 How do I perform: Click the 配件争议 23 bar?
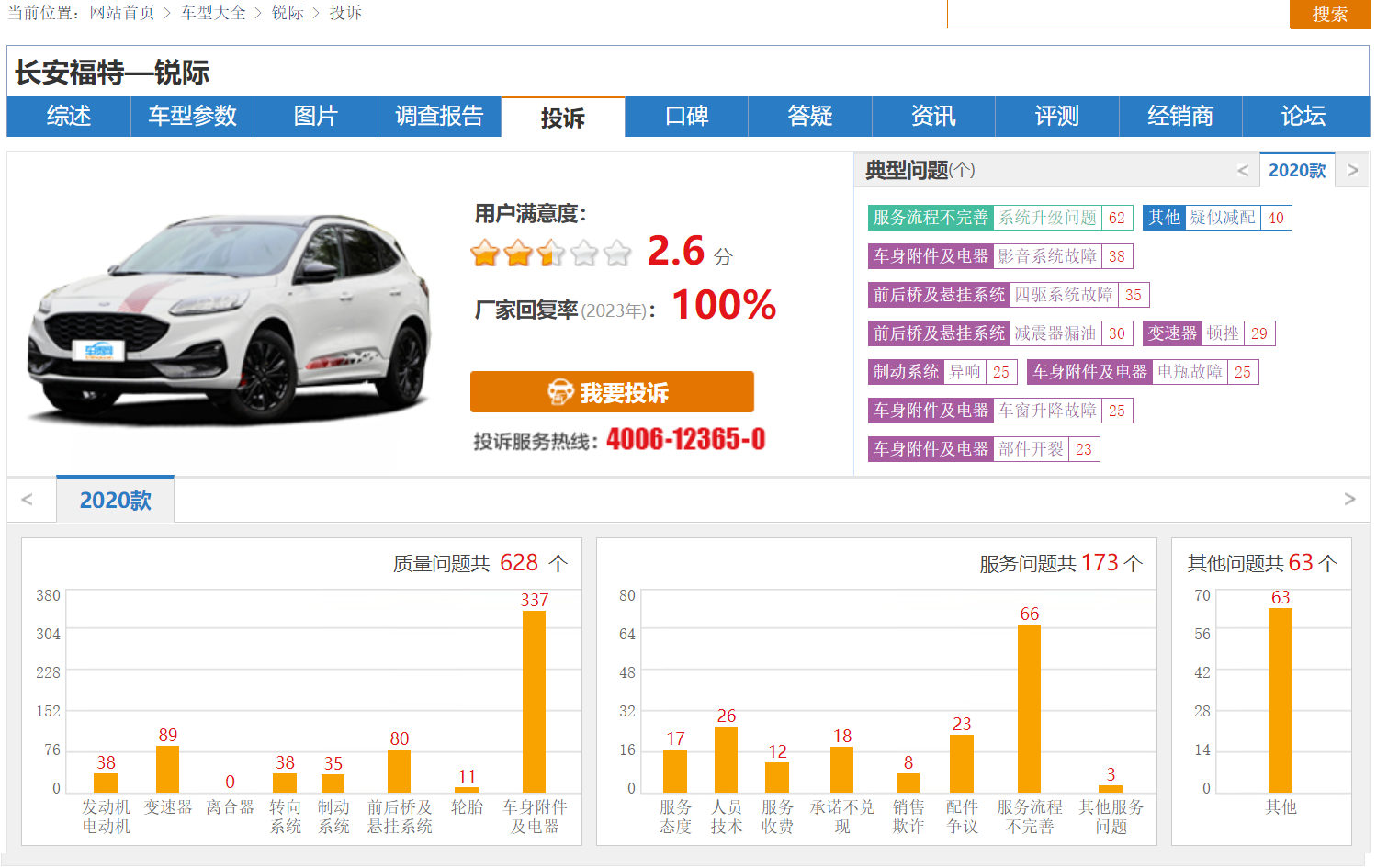coord(962,763)
